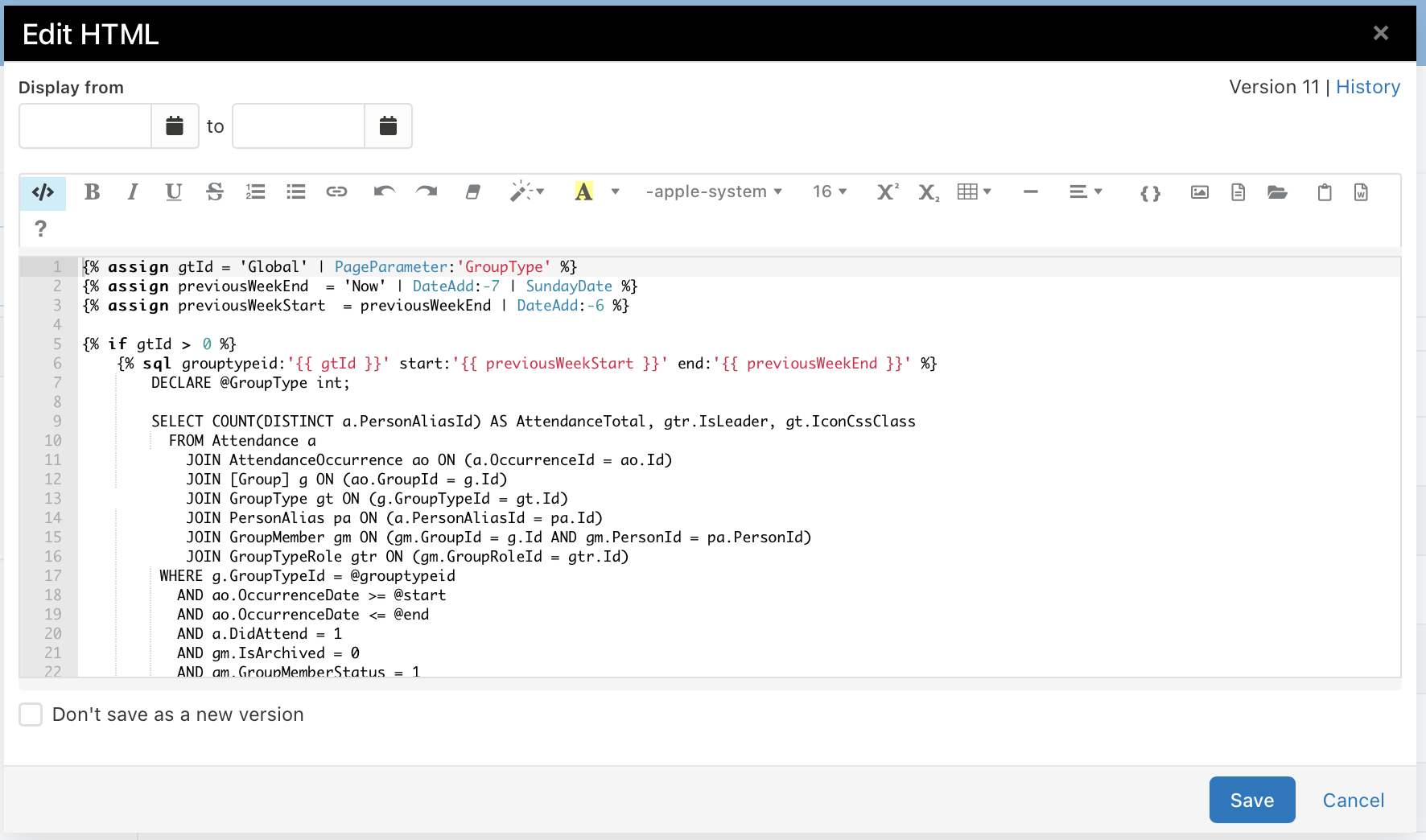Open the insert table dropdown
Image resolution: width=1426 pixels, height=840 pixels.
pyautogui.click(x=975, y=192)
